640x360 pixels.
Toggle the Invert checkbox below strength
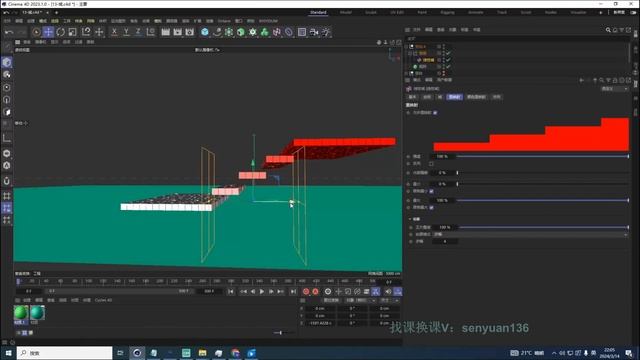pos(431,164)
